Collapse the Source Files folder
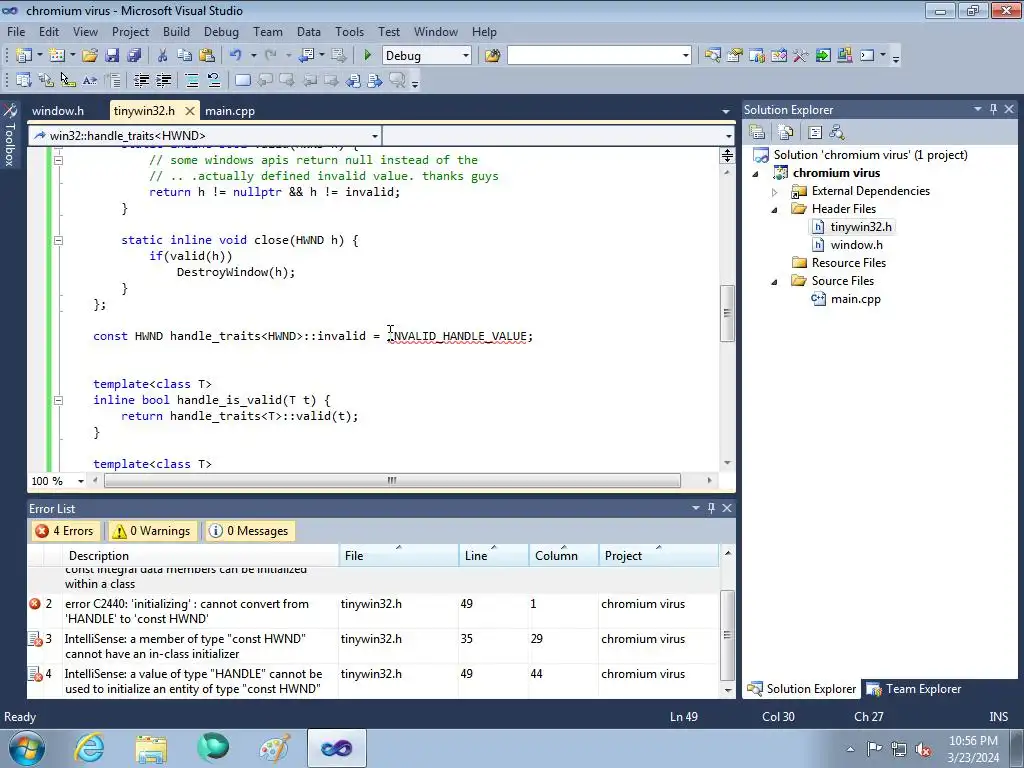 coord(775,281)
